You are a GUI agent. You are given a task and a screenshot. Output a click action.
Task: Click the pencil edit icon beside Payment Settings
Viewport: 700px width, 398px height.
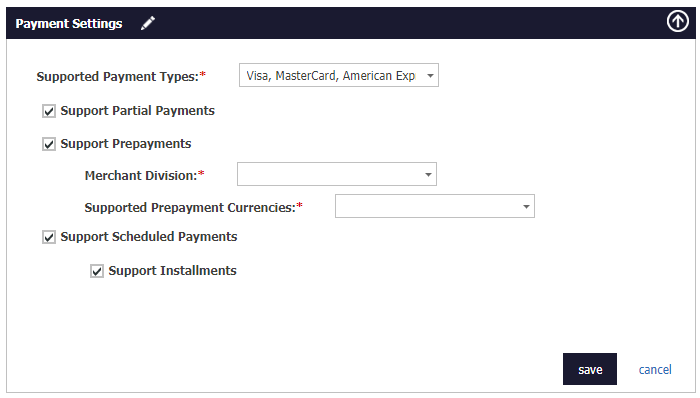148,23
